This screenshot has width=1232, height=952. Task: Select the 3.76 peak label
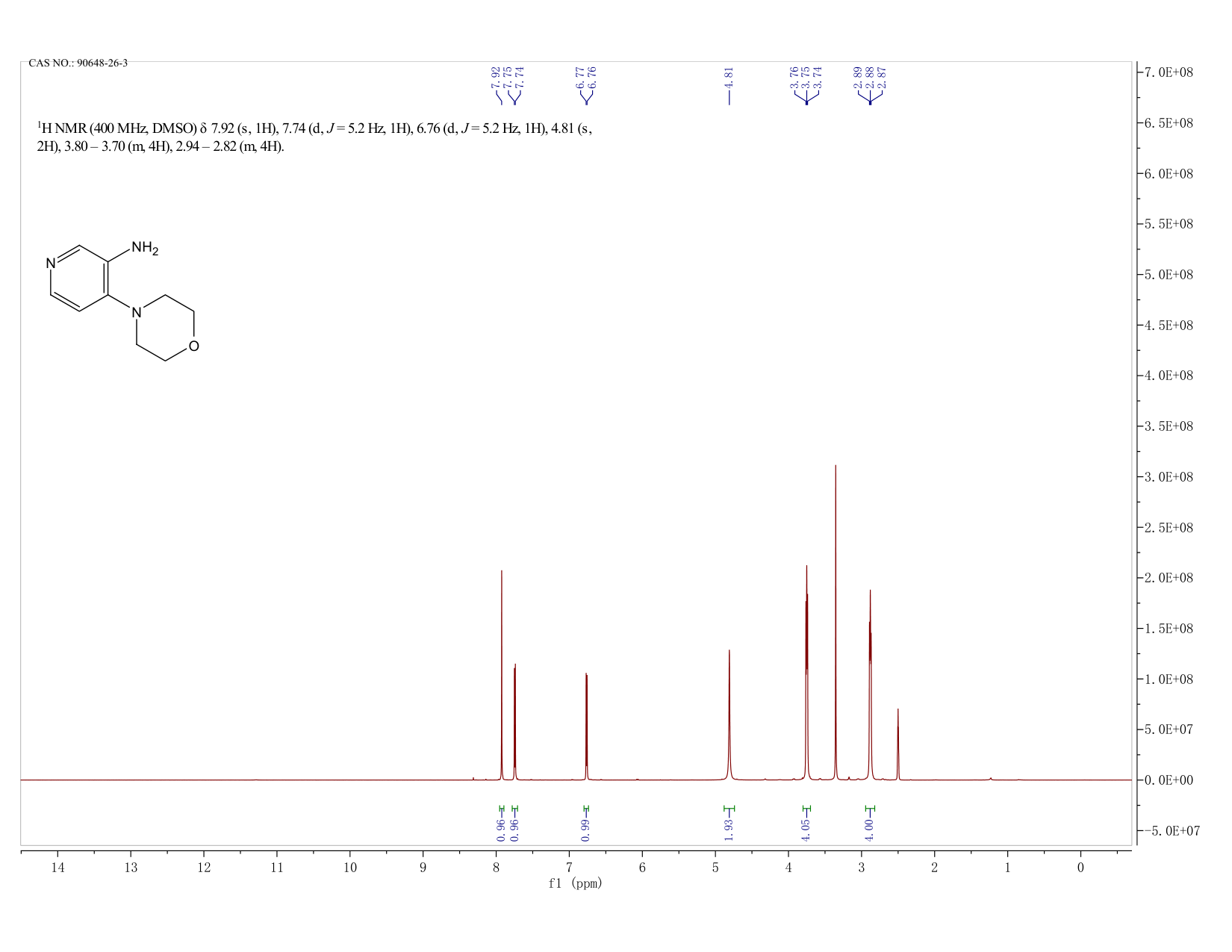pos(794,78)
